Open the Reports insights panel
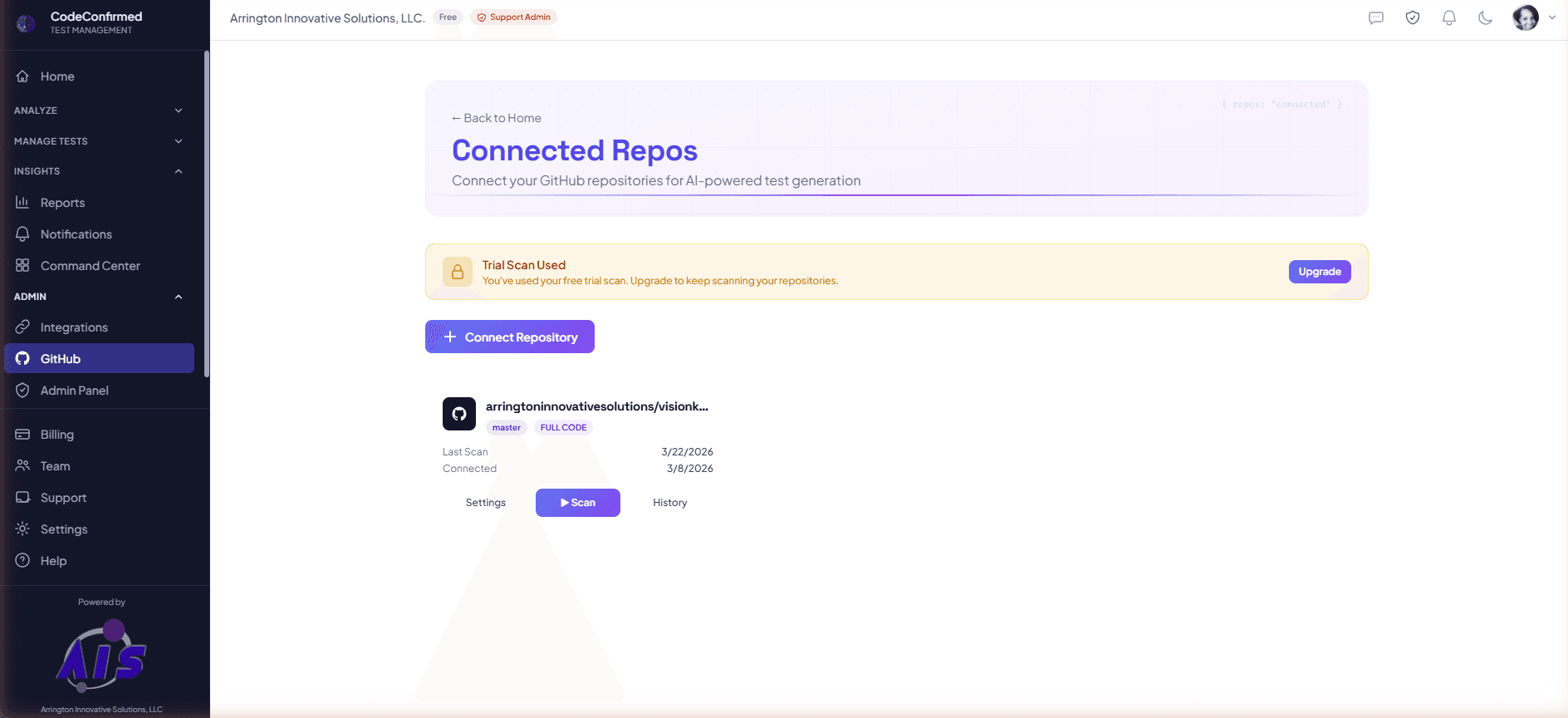Viewport: 1568px width, 718px height. [x=62, y=202]
